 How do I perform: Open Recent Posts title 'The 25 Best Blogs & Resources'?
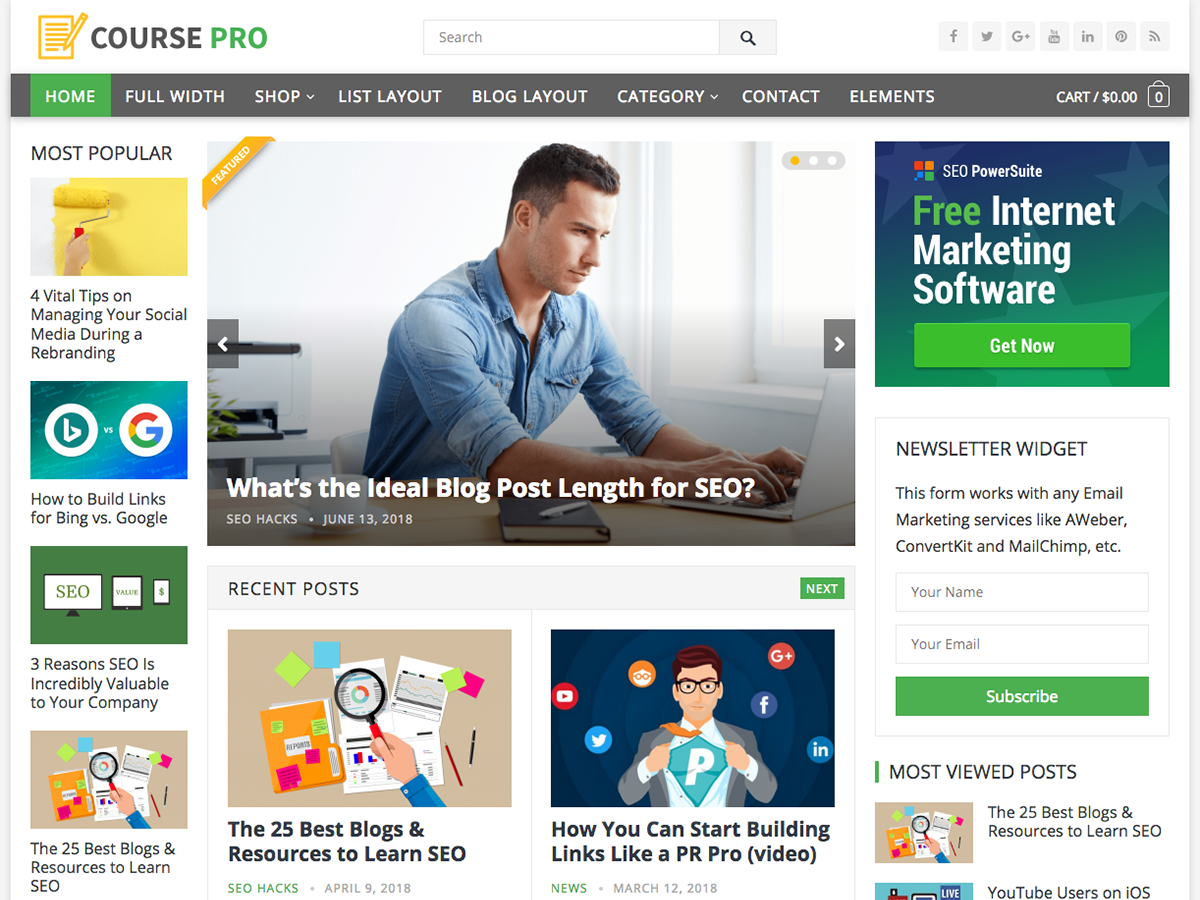[347, 841]
